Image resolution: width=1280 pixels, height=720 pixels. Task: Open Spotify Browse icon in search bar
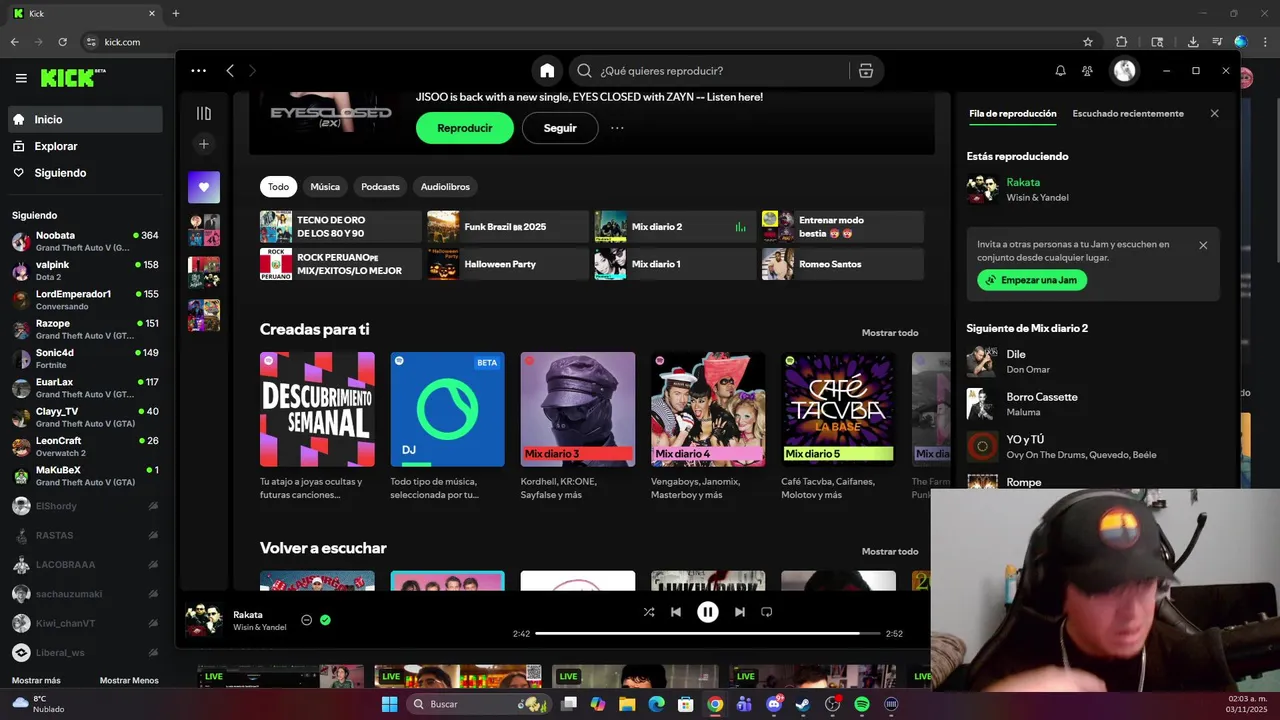click(866, 71)
